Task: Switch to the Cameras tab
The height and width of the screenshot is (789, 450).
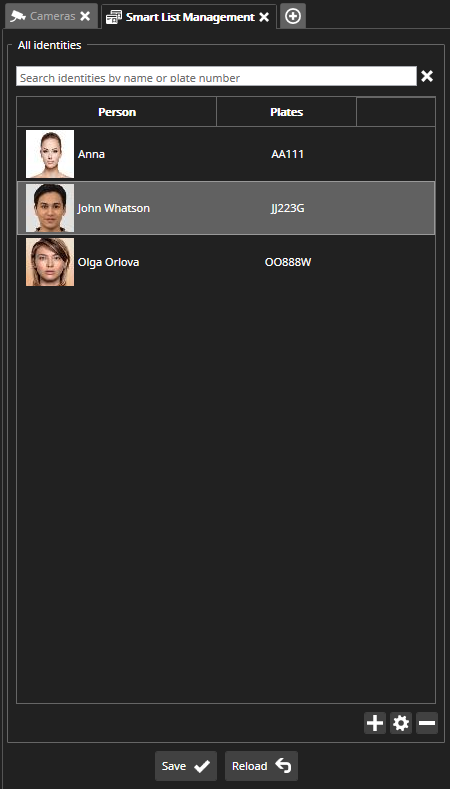Action: click(x=51, y=16)
